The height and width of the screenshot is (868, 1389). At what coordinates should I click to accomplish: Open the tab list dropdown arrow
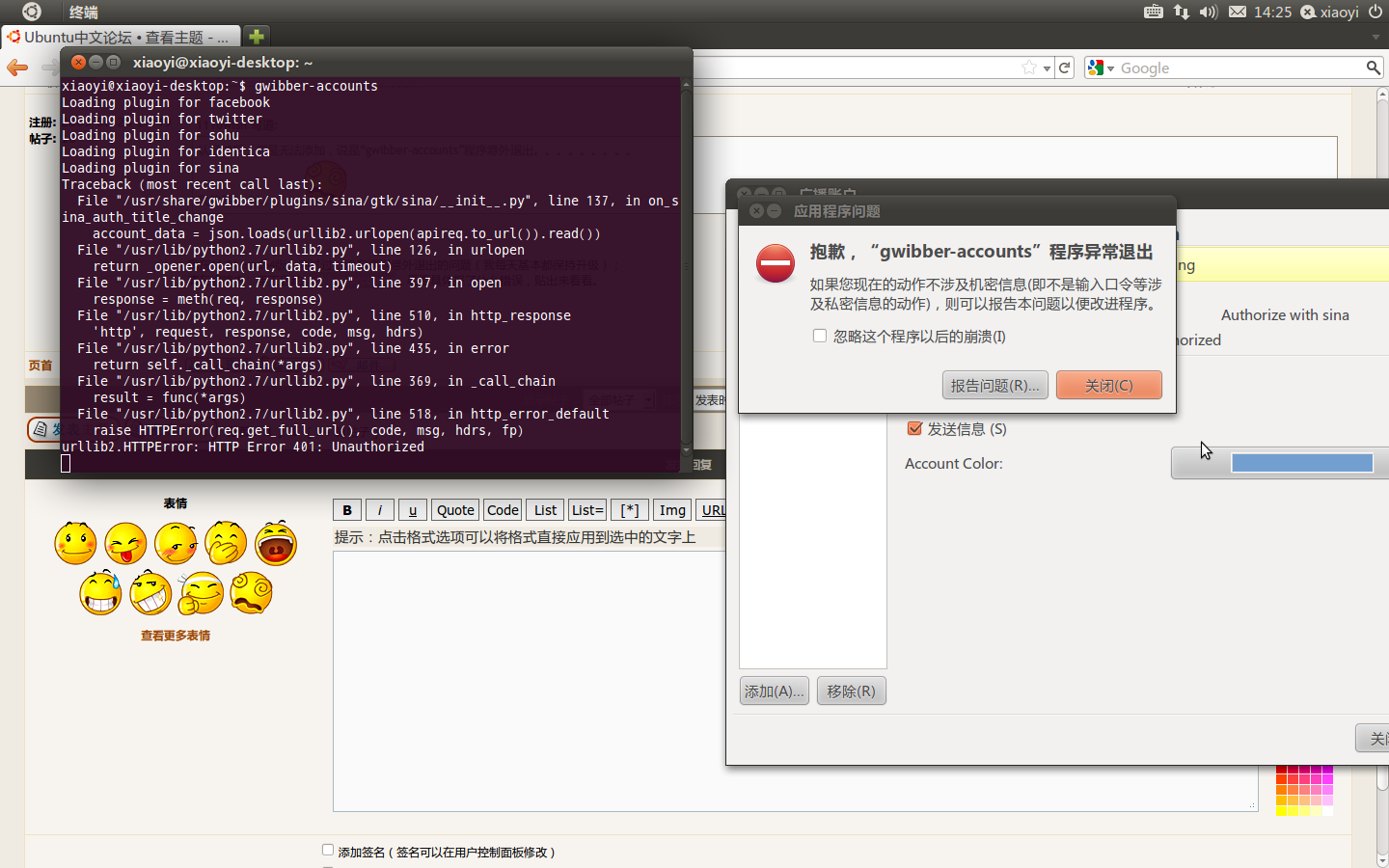click(x=1375, y=37)
